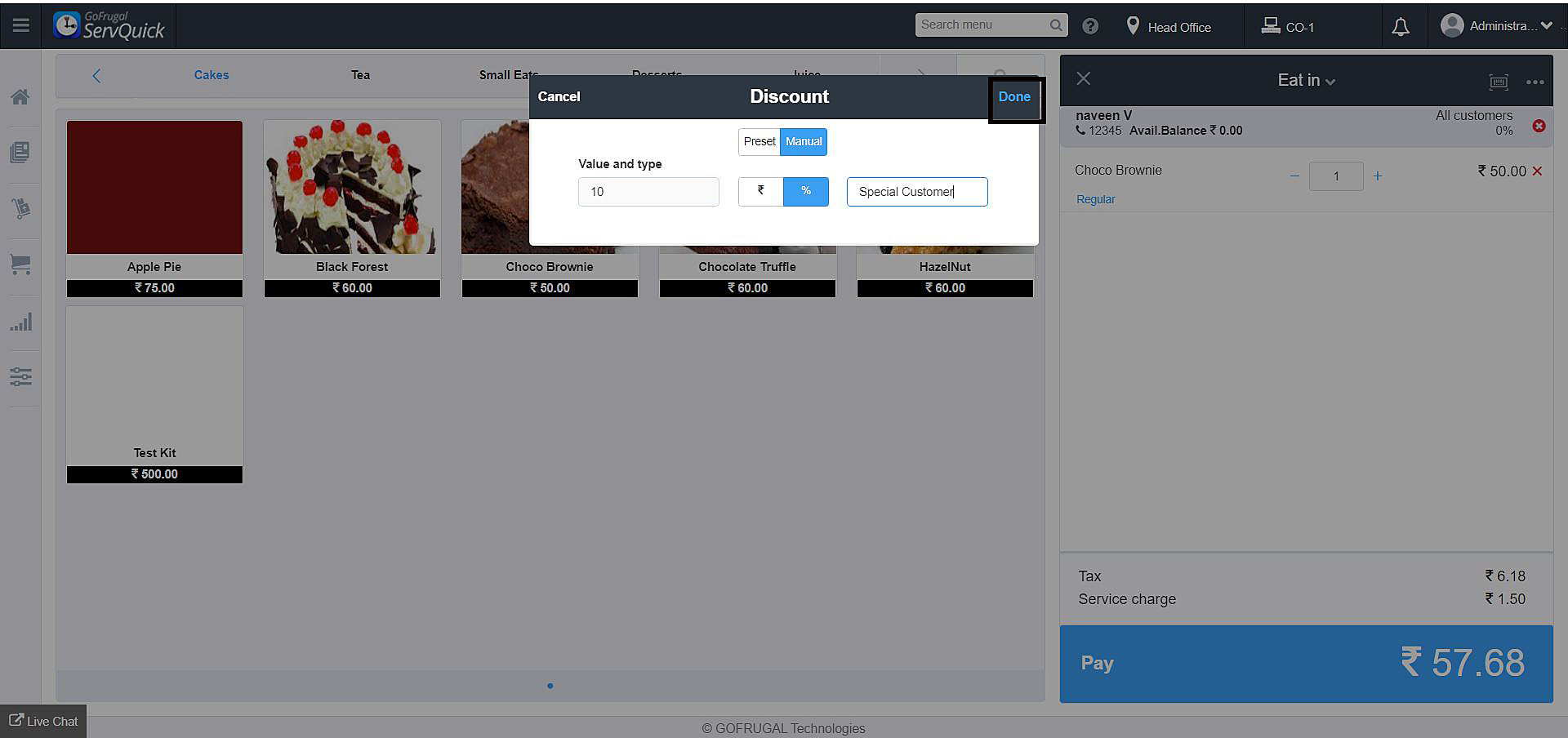
Task: Click customer name naveen V
Action: tap(1103, 115)
